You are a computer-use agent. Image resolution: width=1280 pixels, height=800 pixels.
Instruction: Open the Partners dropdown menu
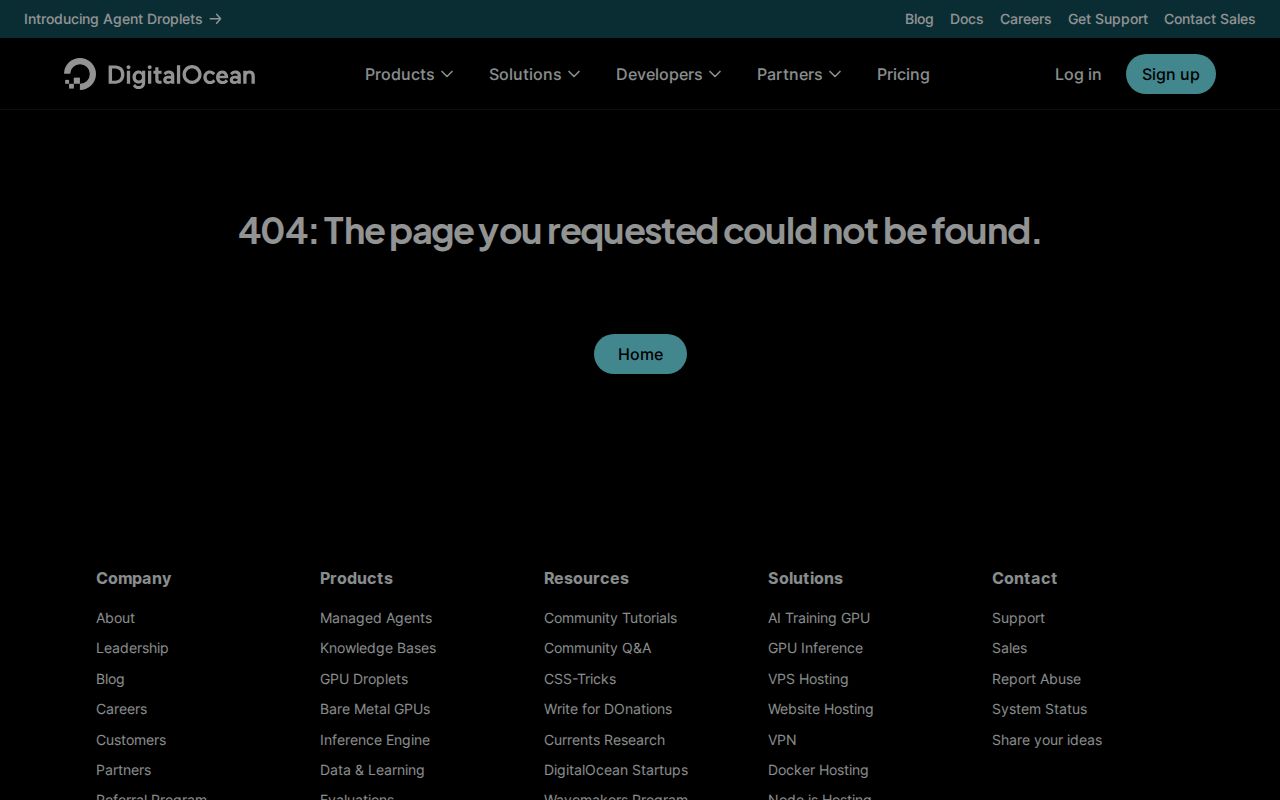[799, 74]
